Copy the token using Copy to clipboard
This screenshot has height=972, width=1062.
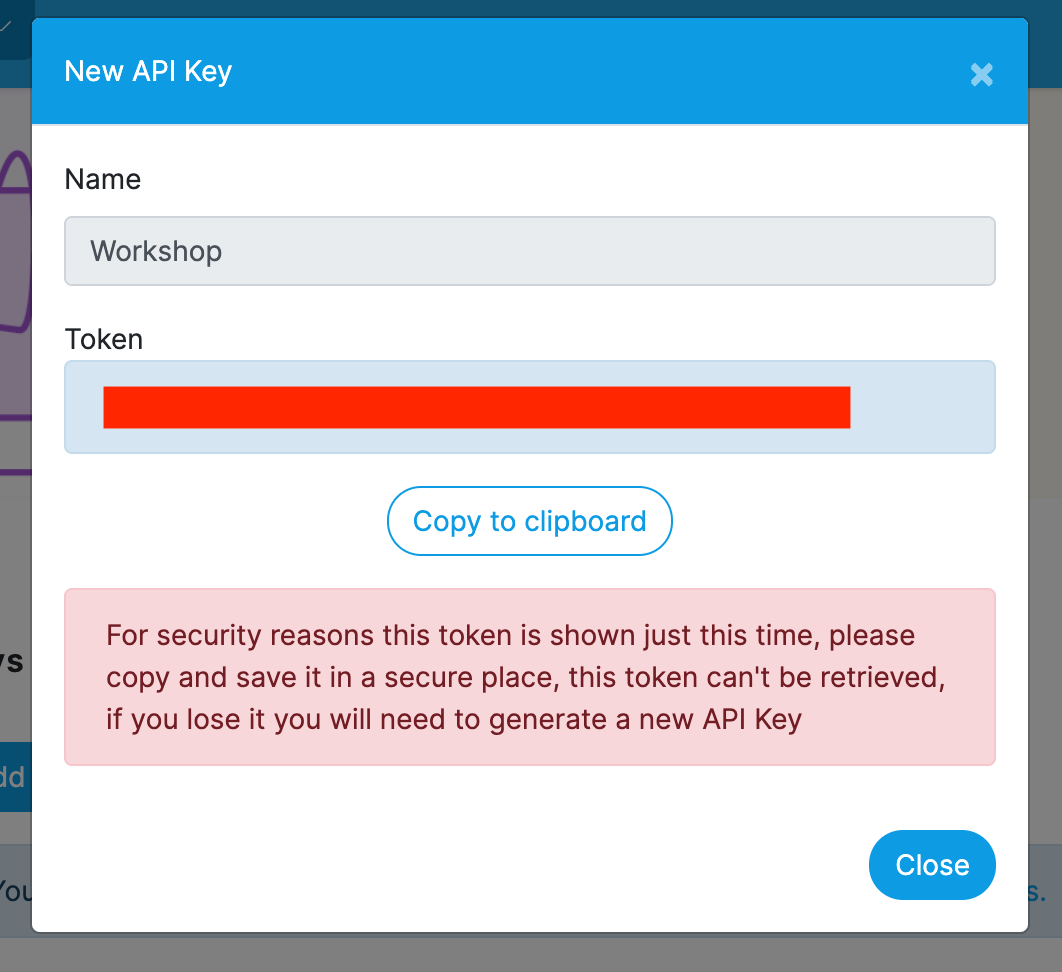(x=530, y=521)
